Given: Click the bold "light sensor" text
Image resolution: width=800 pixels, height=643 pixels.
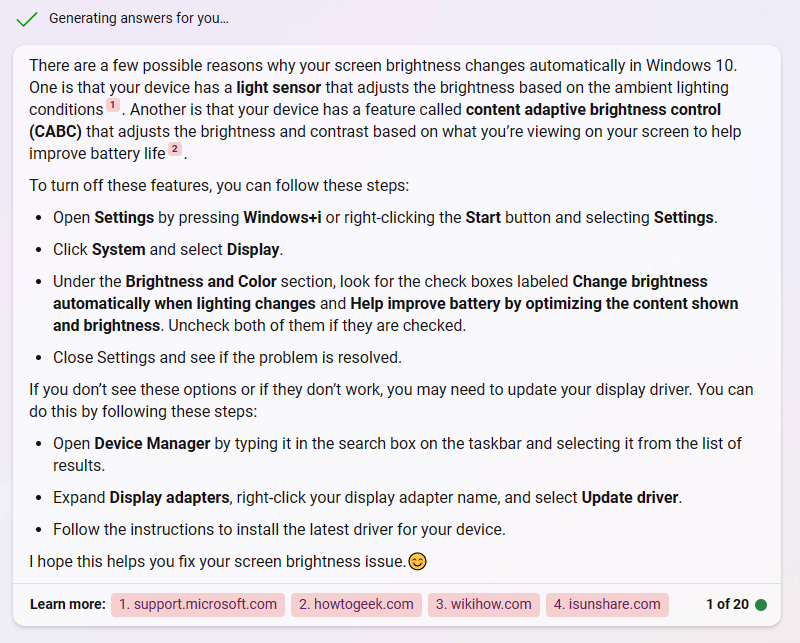Looking at the screenshot, I should click(x=279, y=87).
